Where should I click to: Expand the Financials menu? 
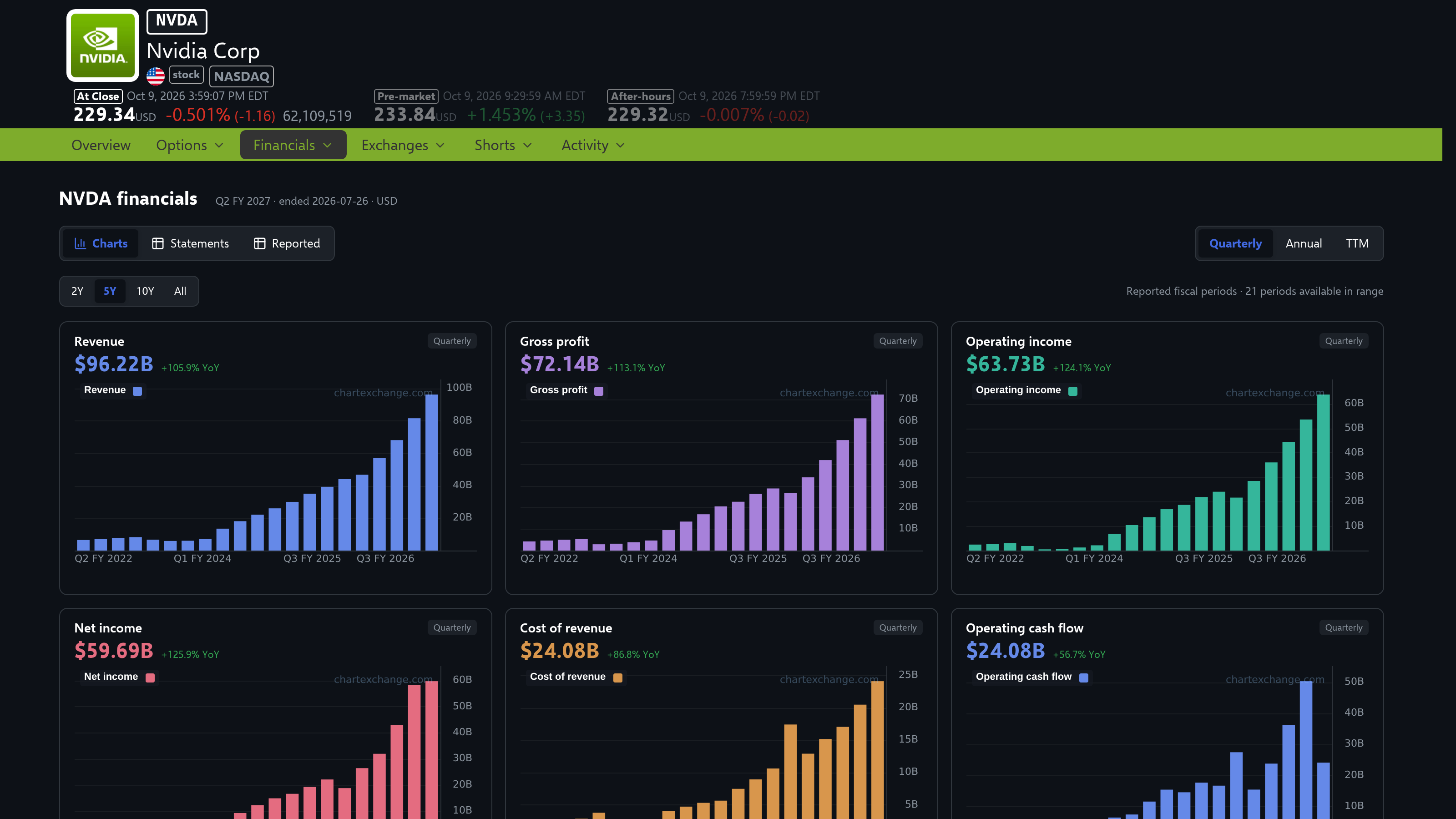[293, 145]
